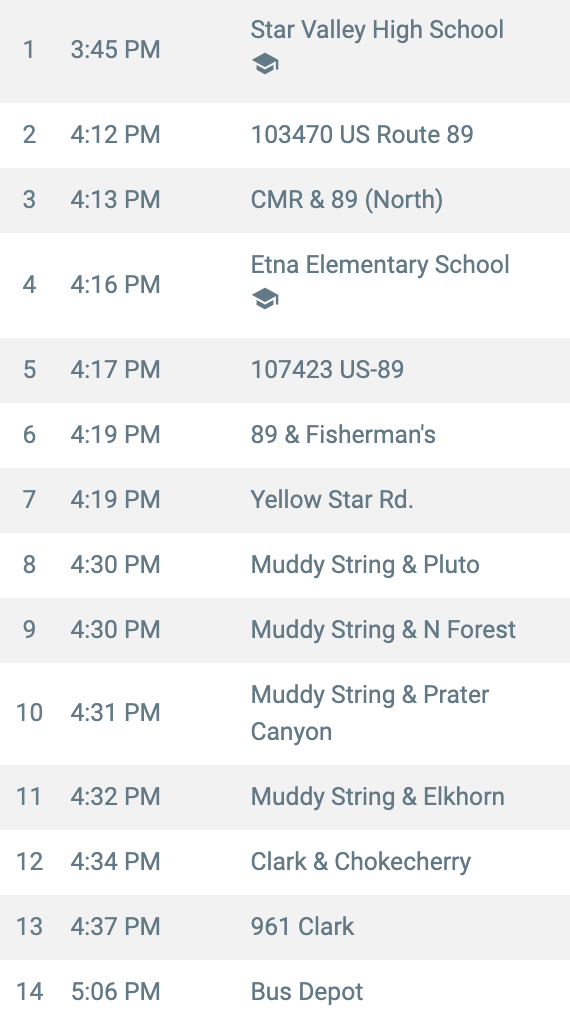
Task: Click the Clark & Chokecherry stop
Action: pyautogui.click(x=361, y=862)
